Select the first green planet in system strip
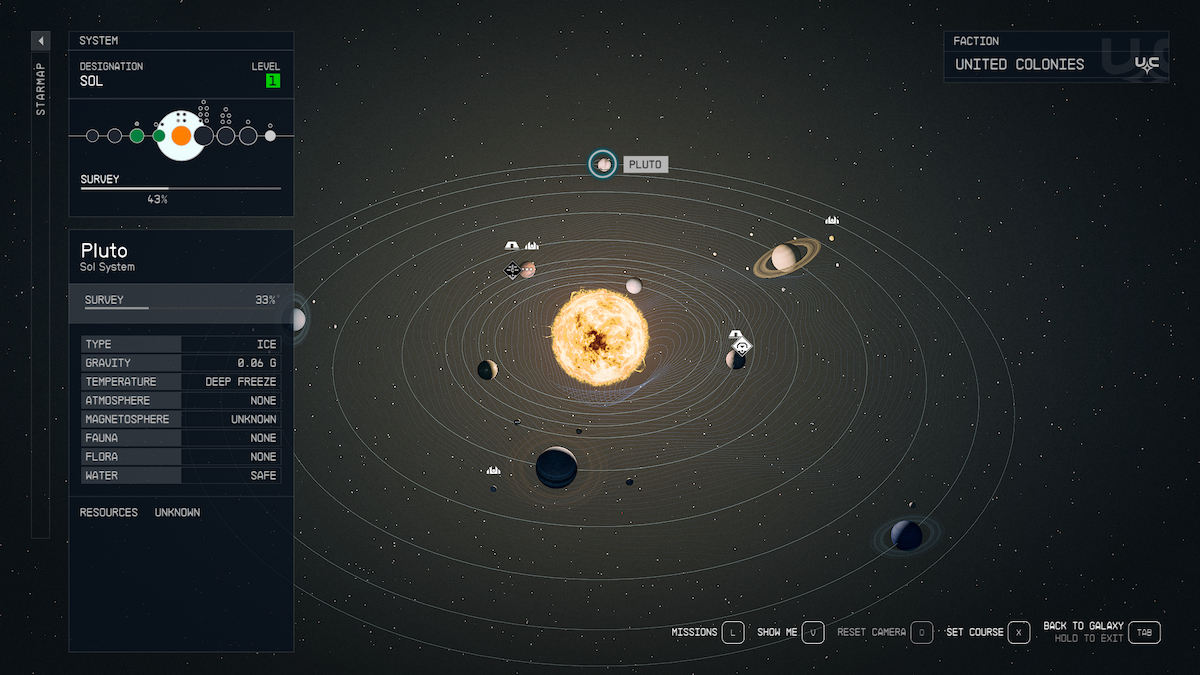The image size is (1200, 675). point(137,135)
